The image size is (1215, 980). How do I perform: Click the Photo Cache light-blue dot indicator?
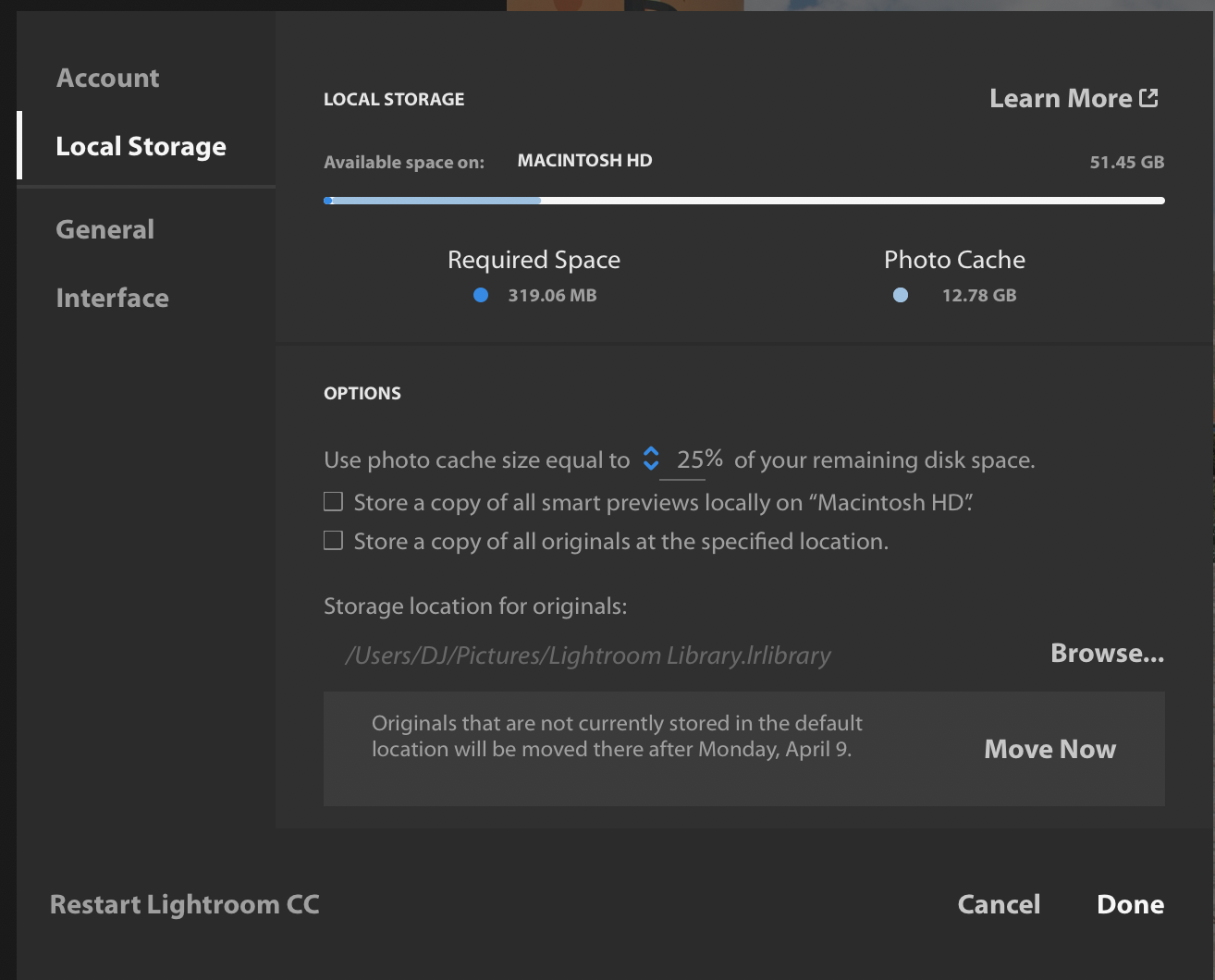click(901, 295)
